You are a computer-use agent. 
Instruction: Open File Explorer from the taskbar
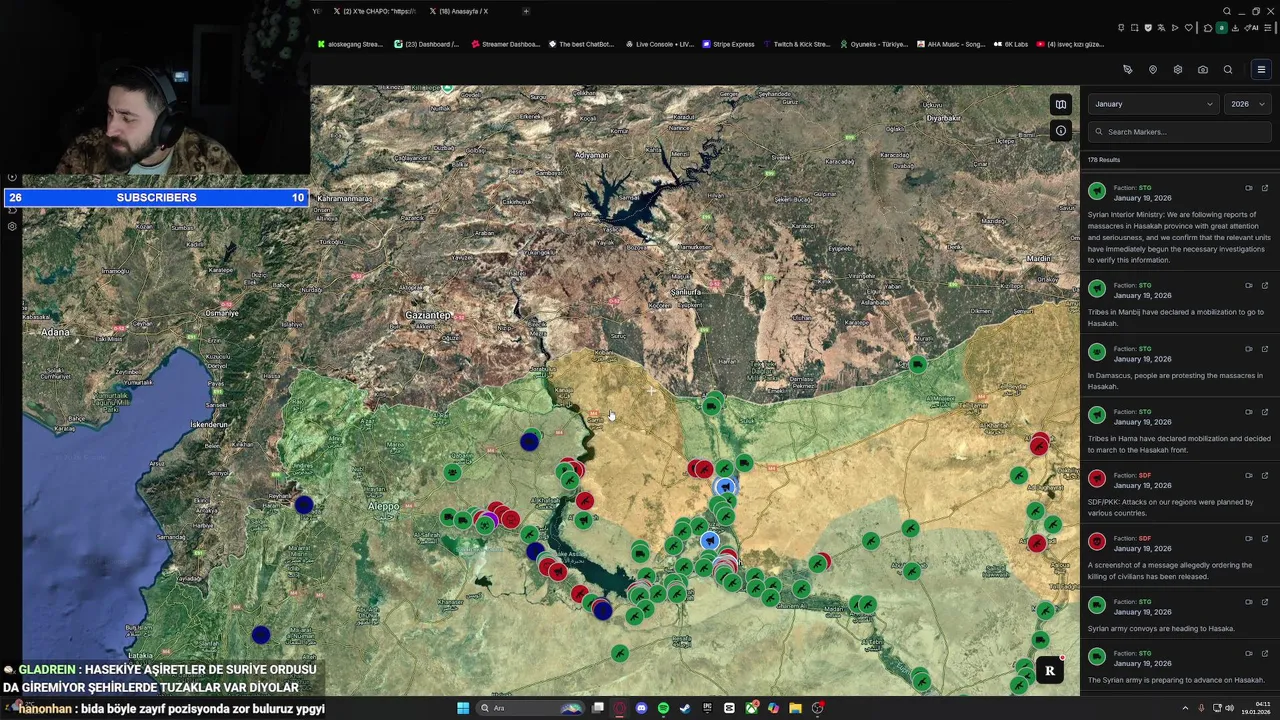(x=795, y=708)
